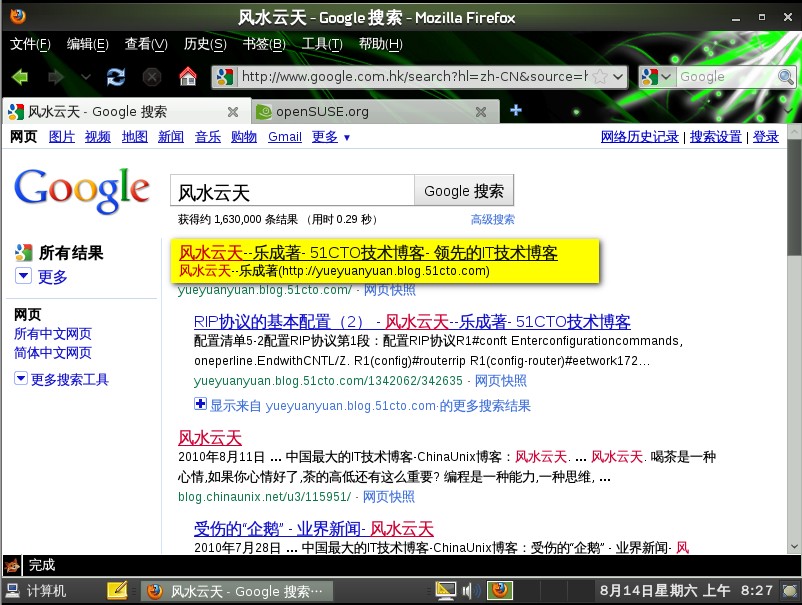
Task: Click the green Back arrow button
Action: click(x=20, y=77)
